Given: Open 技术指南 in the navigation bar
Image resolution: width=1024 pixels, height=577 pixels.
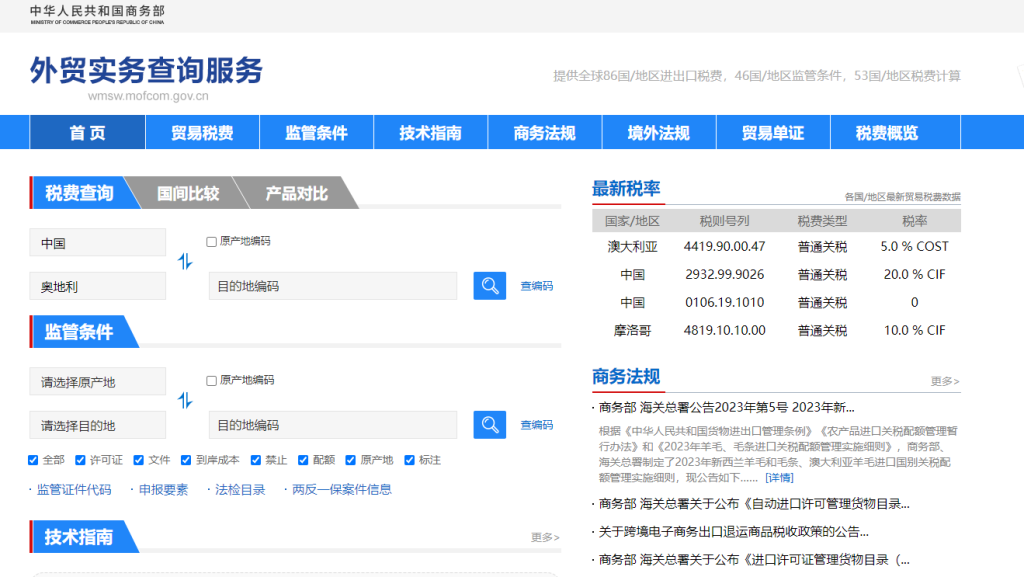Looking at the screenshot, I should click(x=431, y=133).
